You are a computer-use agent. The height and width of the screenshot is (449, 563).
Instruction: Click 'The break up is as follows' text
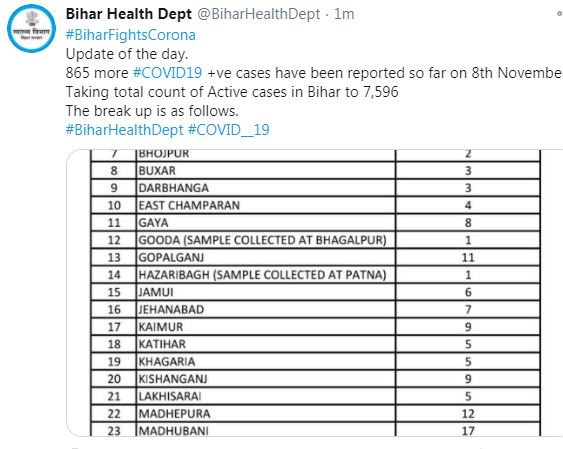pos(152,111)
